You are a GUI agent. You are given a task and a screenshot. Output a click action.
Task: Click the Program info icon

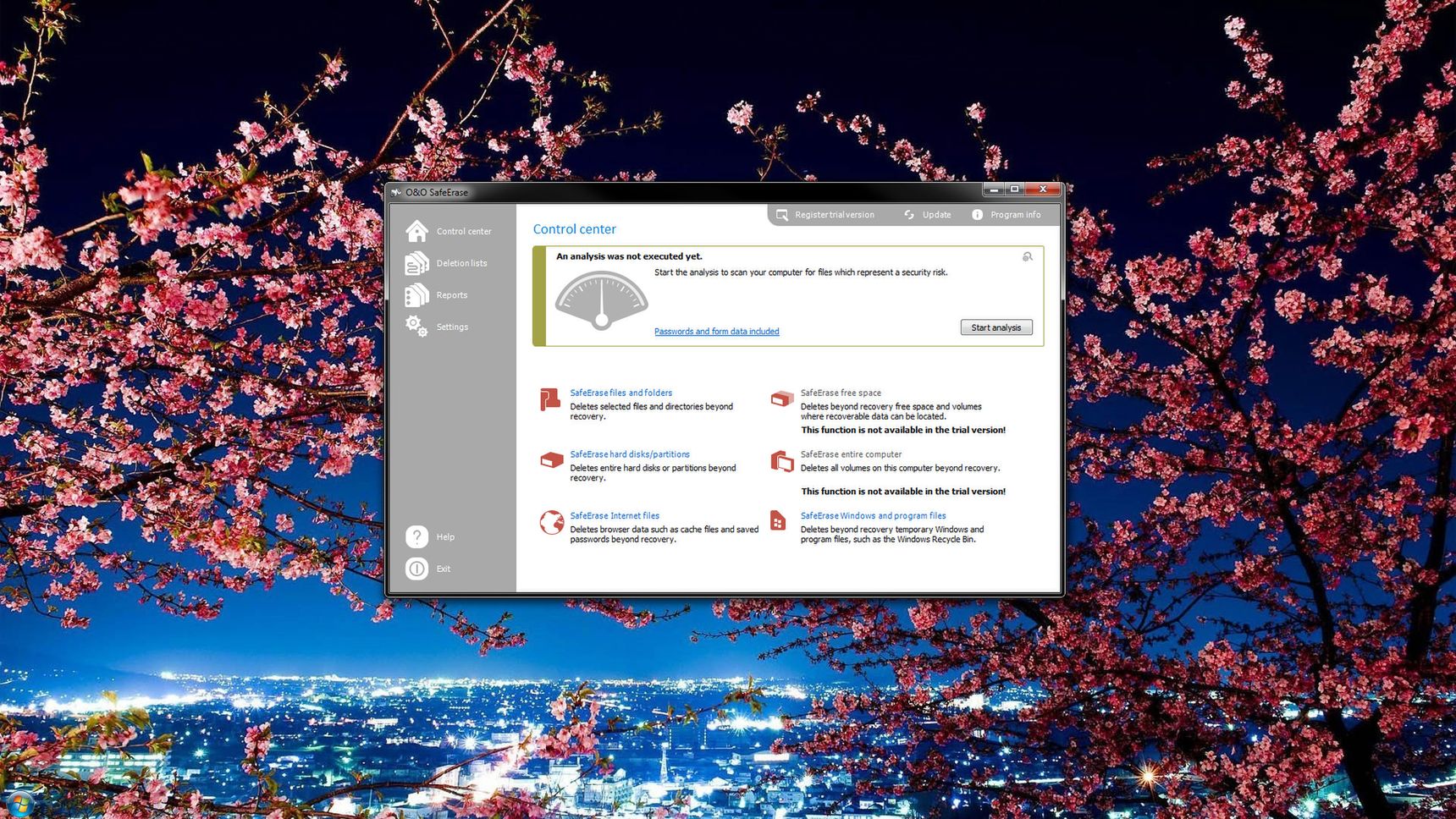[978, 215]
